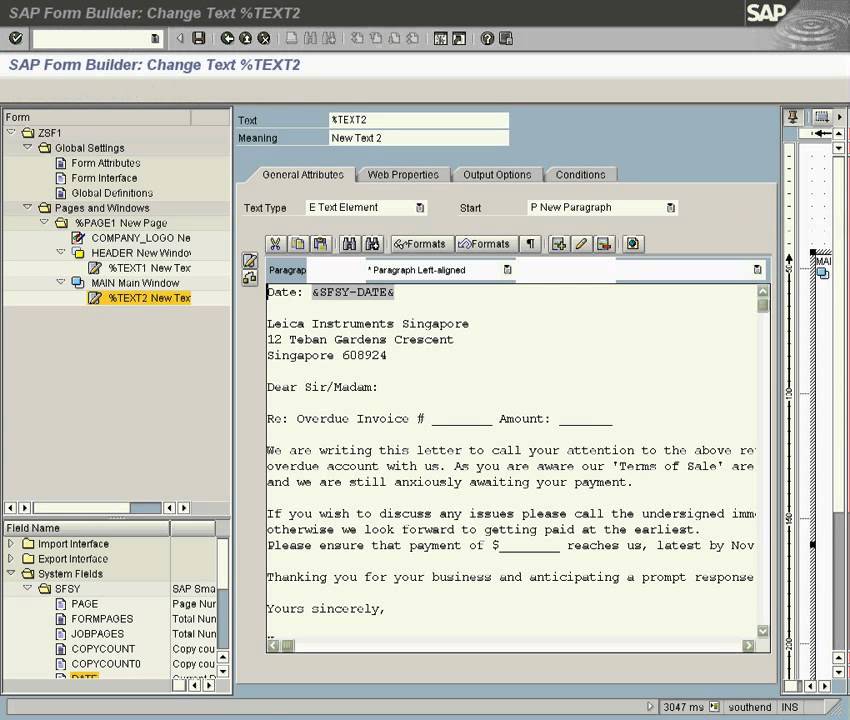
Task: Switch to the Web Properties tab
Action: [x=403, y=175]
